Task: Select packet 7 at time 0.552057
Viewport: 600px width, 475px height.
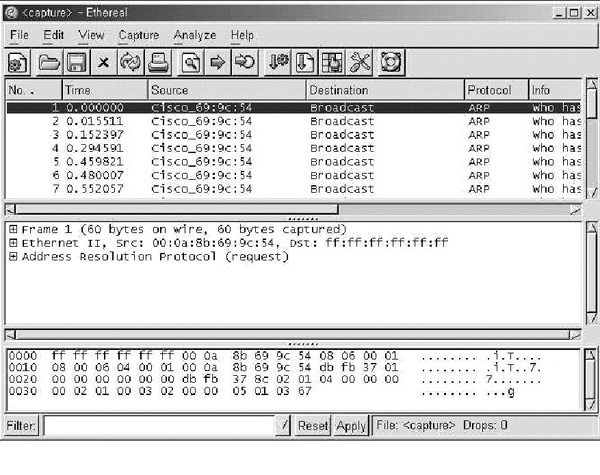Action: [294, 189]
